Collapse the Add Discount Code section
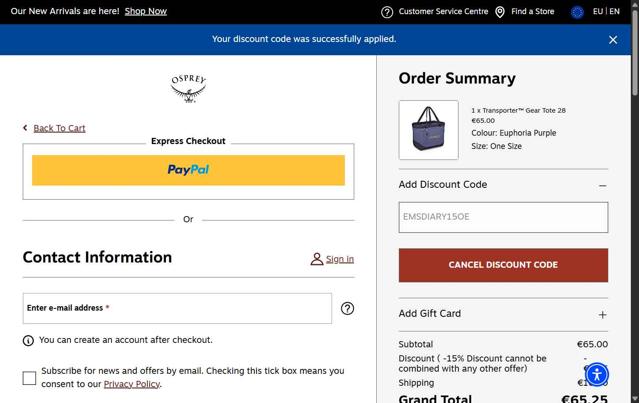Image resolution: width=639 pixels, height=403 pixels. pos(602,185)
